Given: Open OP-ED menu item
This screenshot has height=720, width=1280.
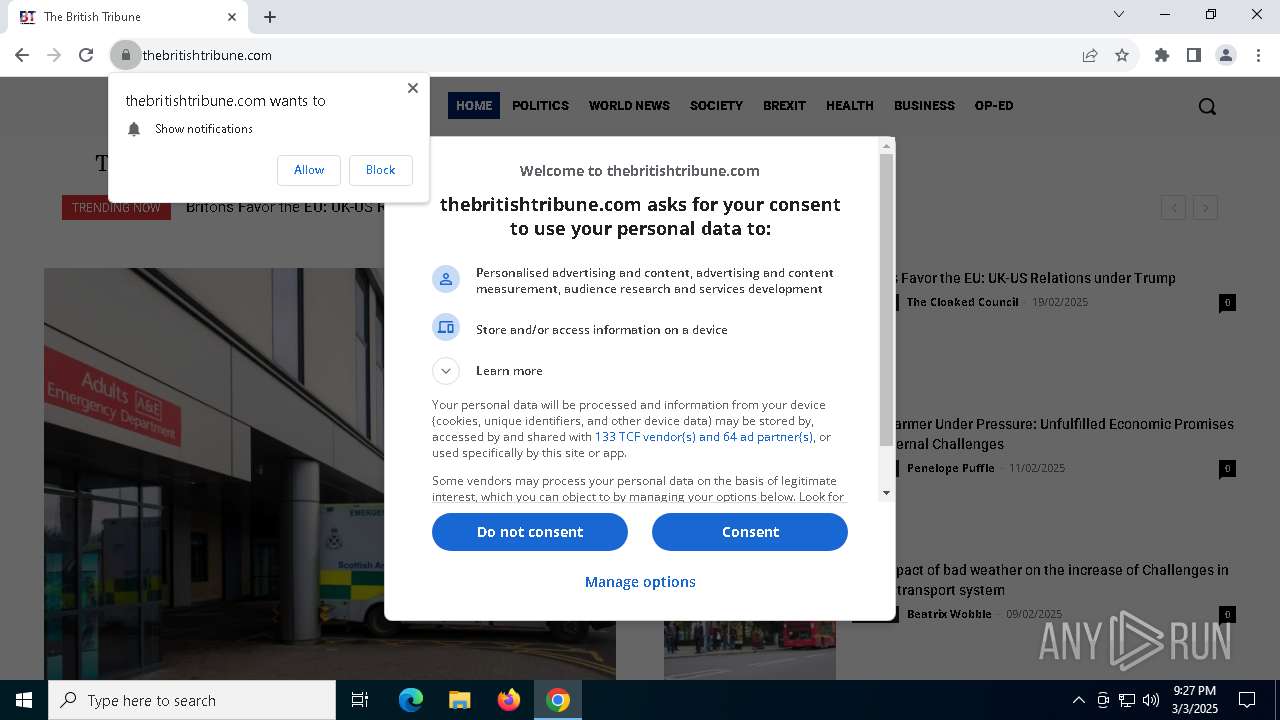Looking at the screenshot, I should click(994, 105).
